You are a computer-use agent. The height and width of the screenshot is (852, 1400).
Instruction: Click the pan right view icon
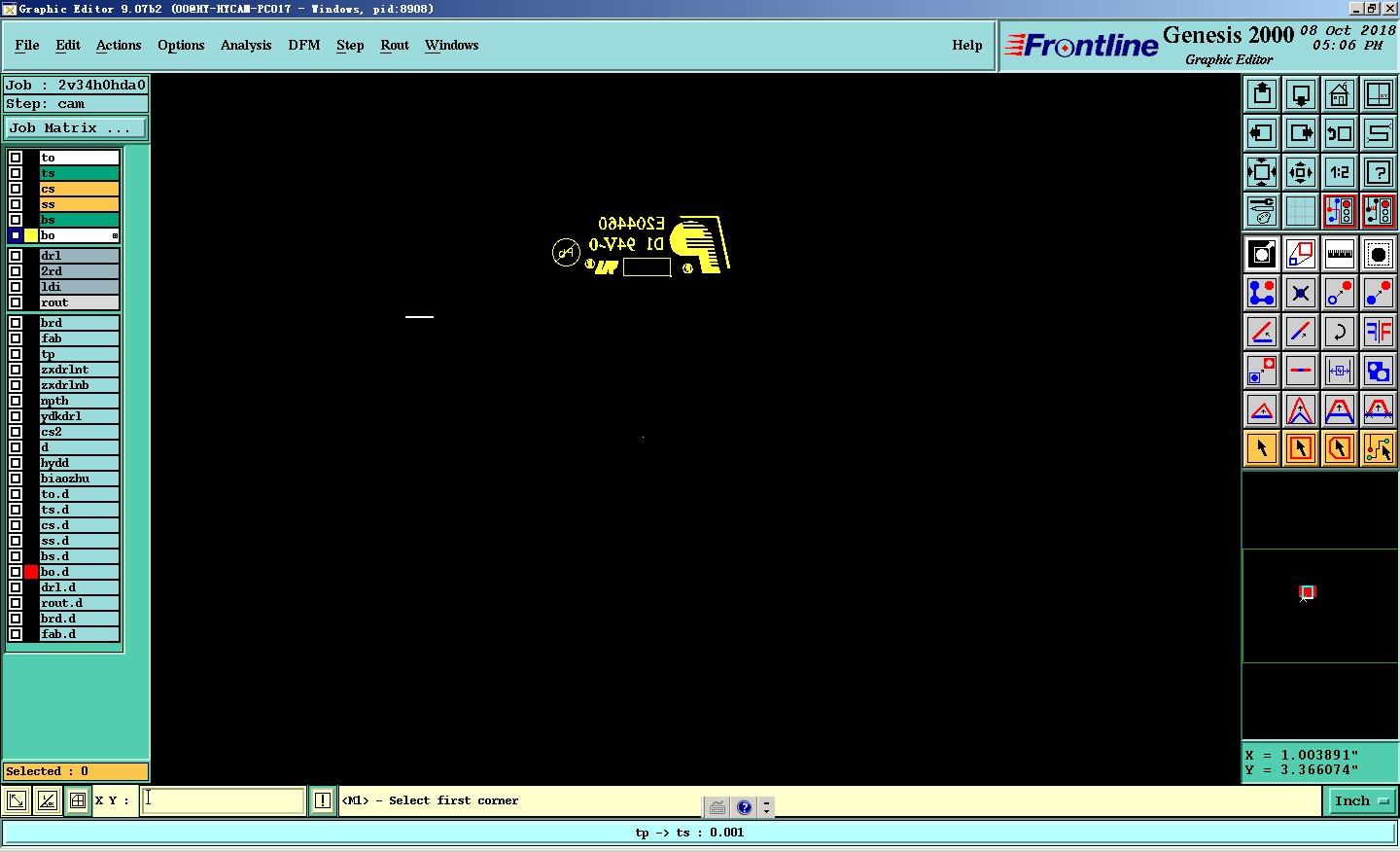coord(1301,133)
